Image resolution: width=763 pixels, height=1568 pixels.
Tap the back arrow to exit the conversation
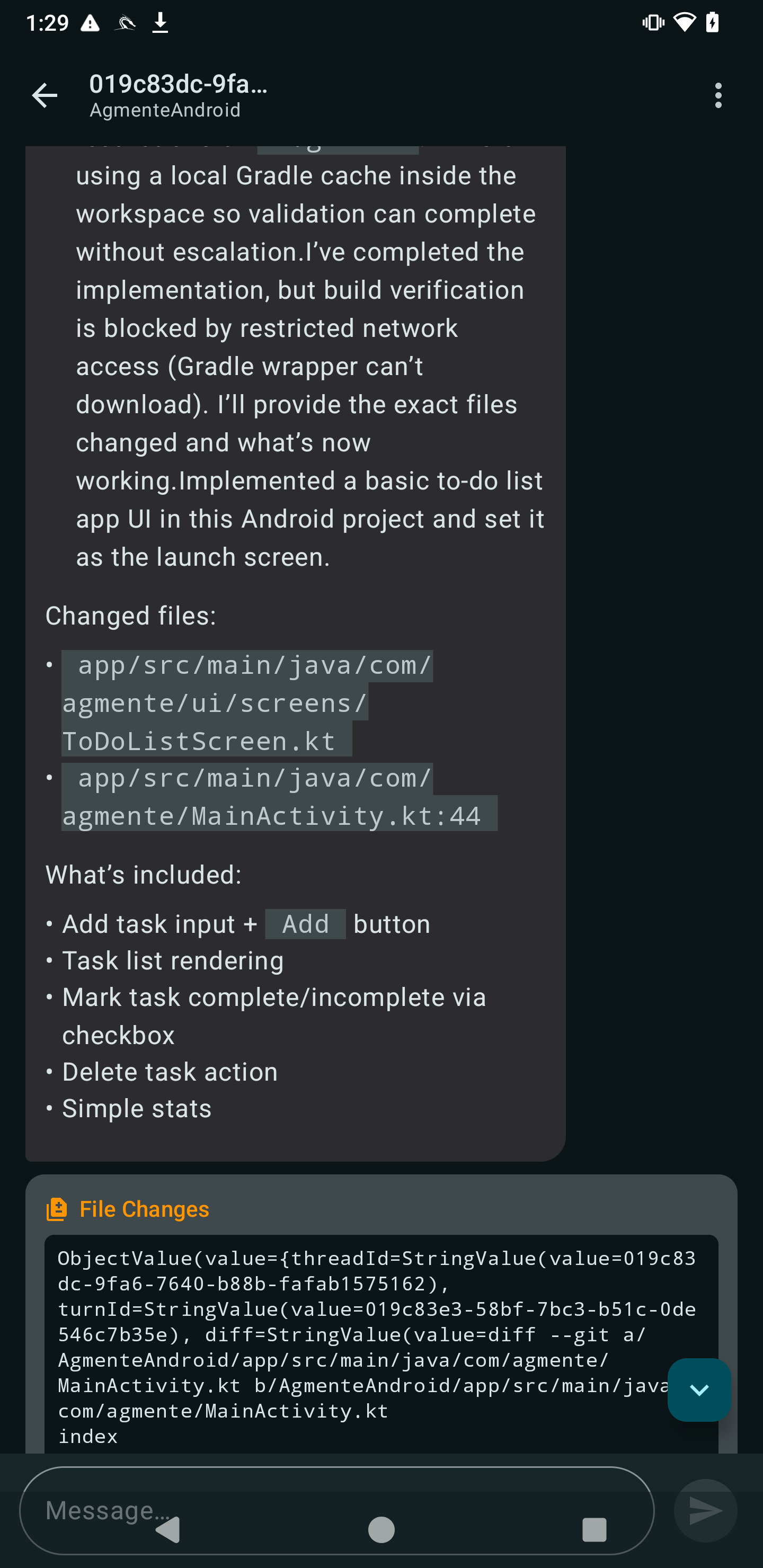[44, 94]
